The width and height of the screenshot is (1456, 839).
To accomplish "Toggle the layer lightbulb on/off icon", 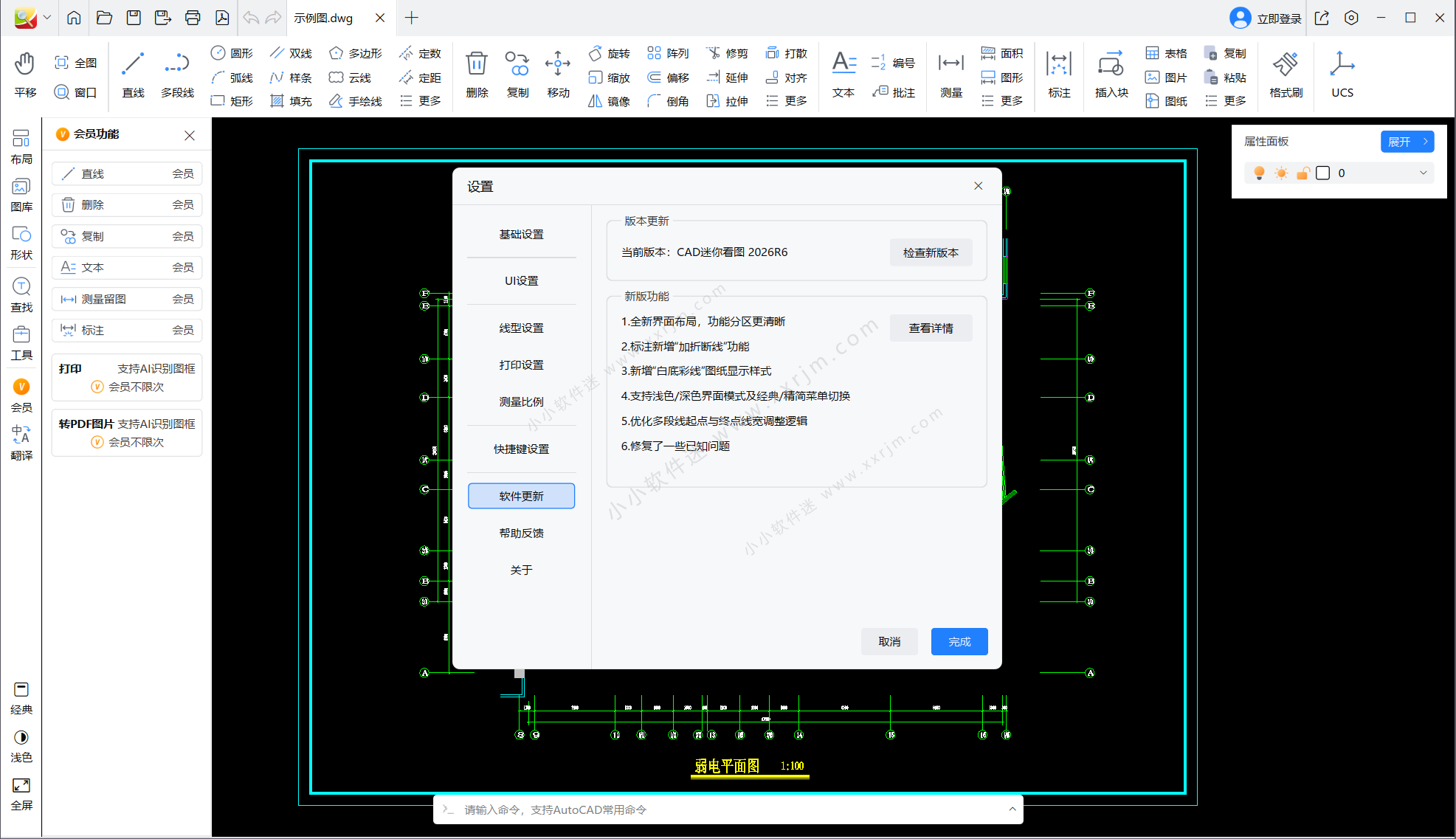I will 1259,173.
